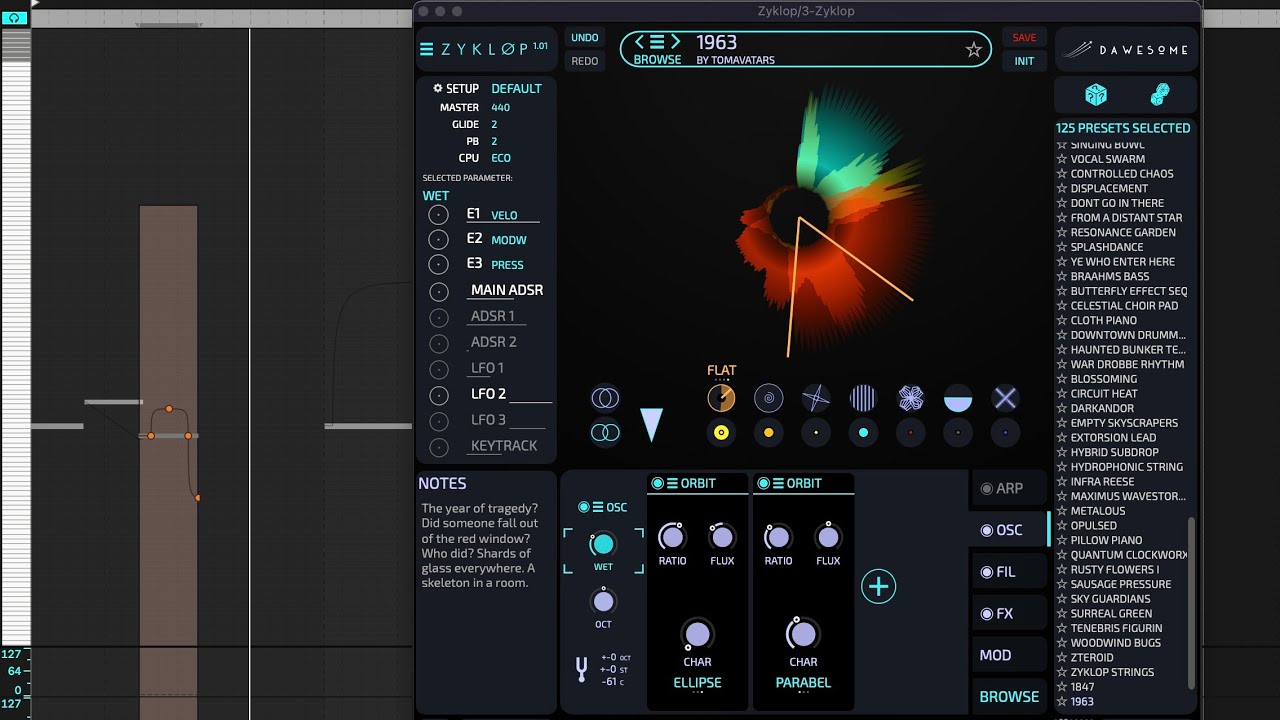Click the orange color dot

768,433
